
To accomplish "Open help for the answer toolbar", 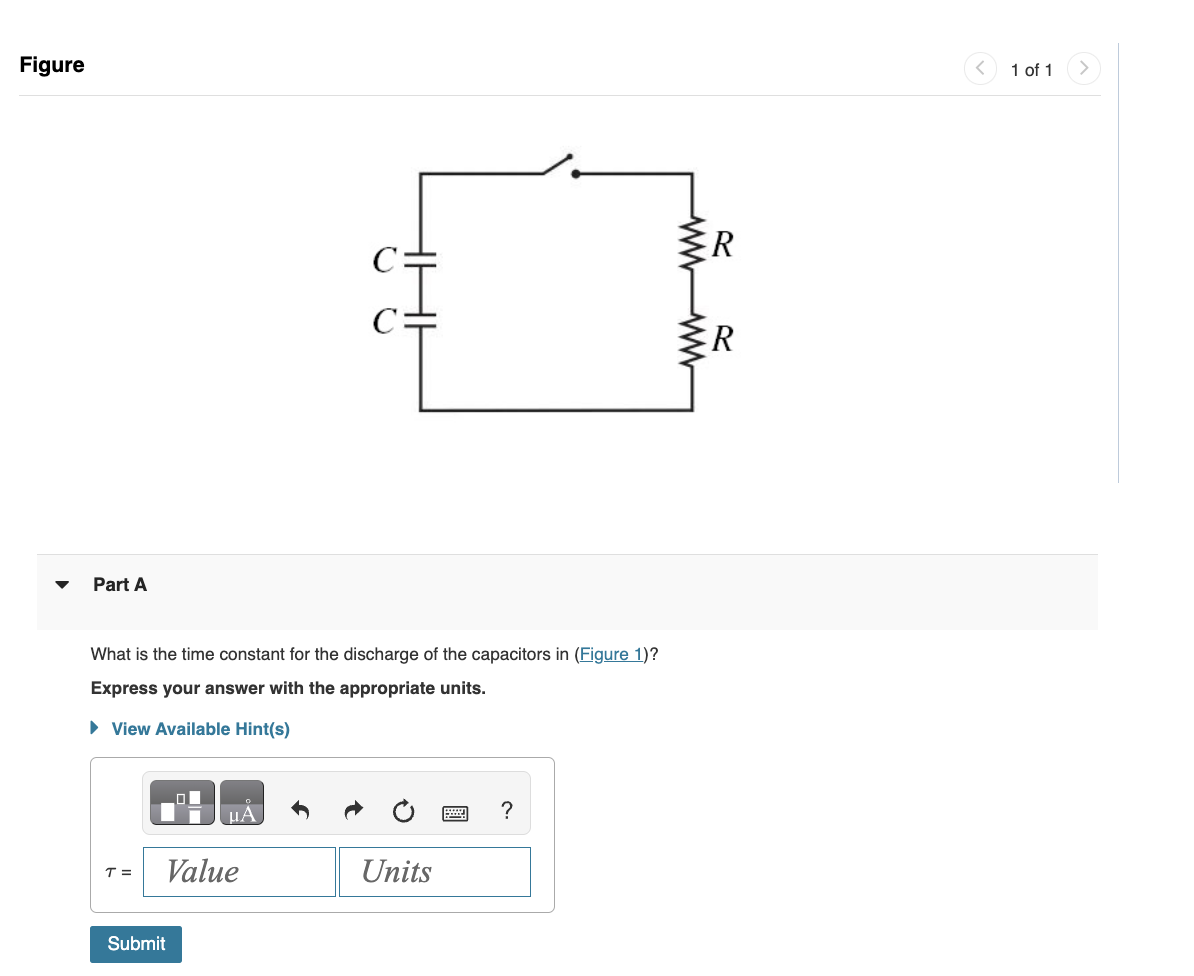I will pyautogui.click(x=506, y=811).
